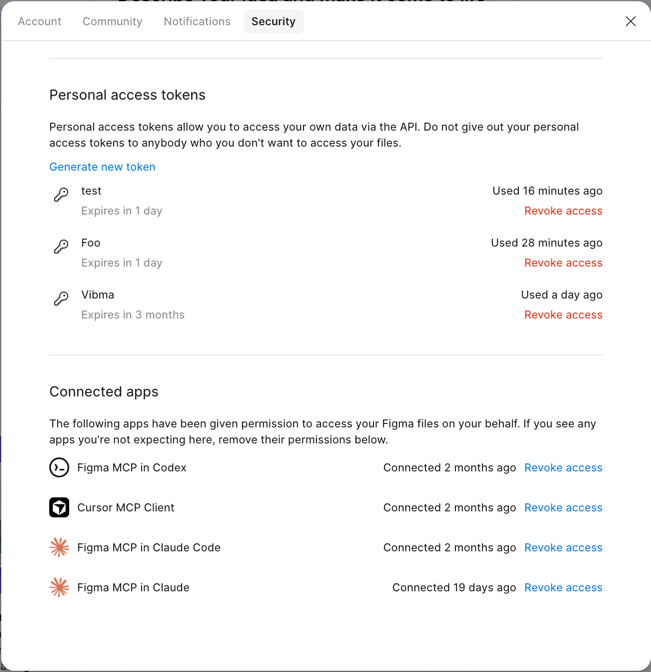Screen dimensions: 651x672
Task: Click the Figma MCP in Claude starburst icon
Action: click(x=59, y=587)
